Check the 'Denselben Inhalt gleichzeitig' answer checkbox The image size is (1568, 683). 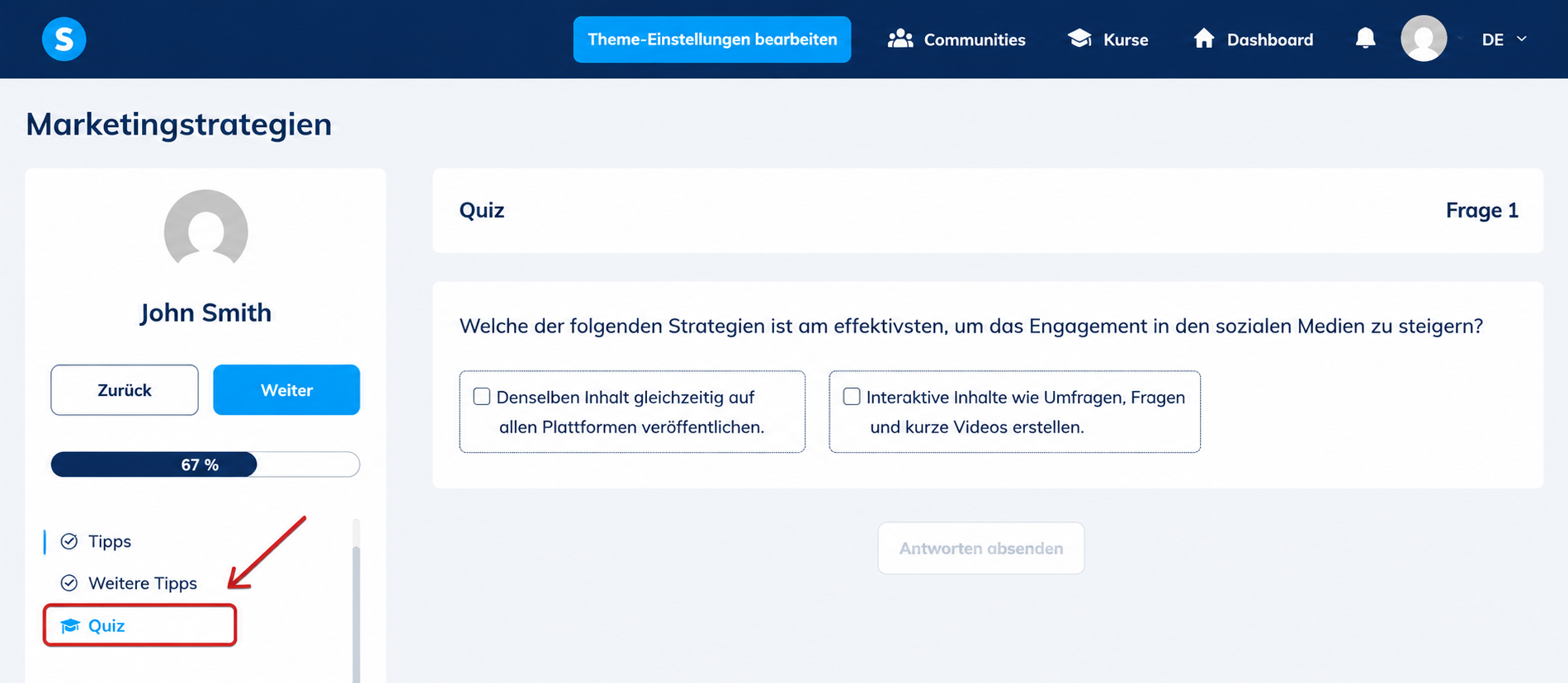(x=482, y=397)
